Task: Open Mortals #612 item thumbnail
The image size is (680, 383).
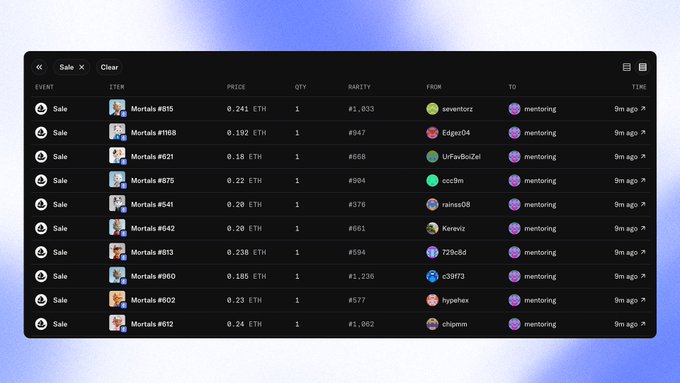Action: 117,323
